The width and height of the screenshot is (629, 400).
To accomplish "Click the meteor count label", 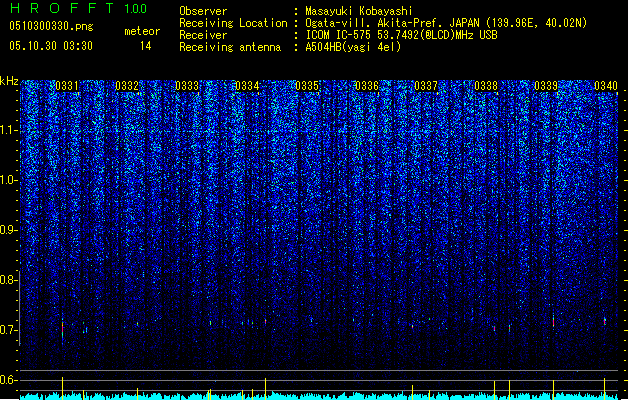I will click(x=142, y=31).
